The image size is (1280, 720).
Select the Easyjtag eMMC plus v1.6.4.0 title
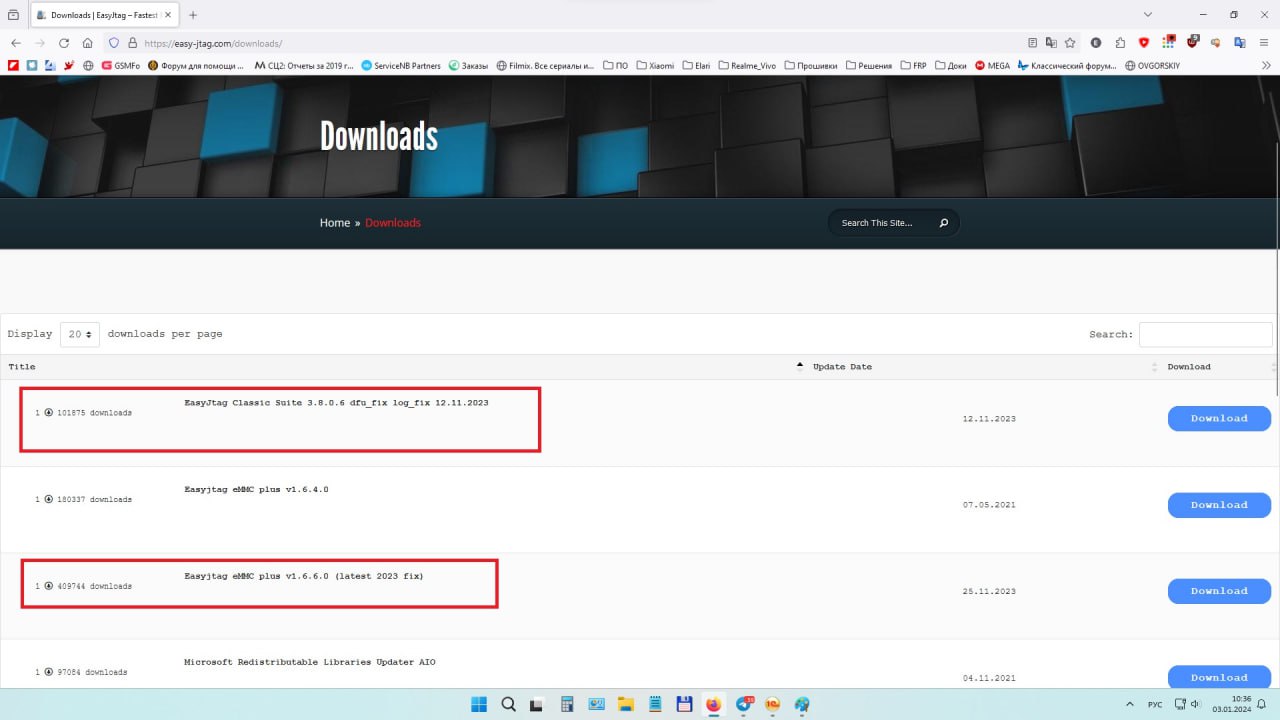pos(256,490)
